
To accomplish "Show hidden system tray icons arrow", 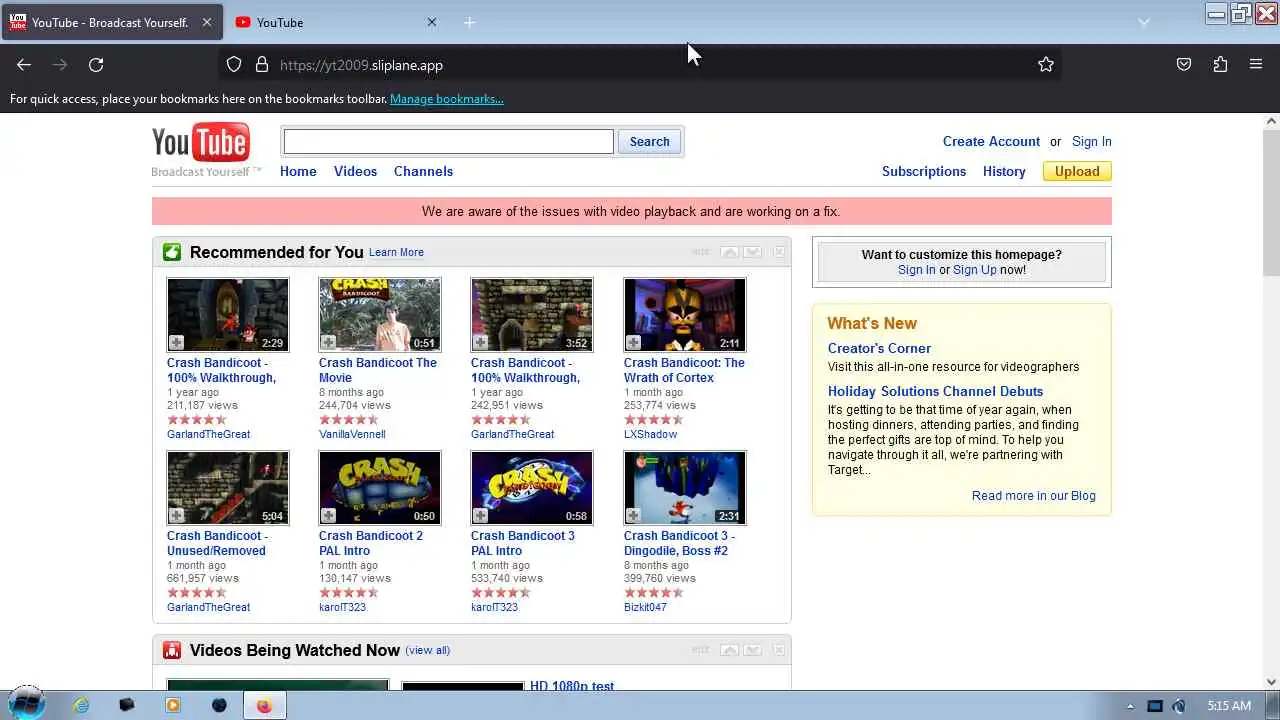I will point(1130,706).
